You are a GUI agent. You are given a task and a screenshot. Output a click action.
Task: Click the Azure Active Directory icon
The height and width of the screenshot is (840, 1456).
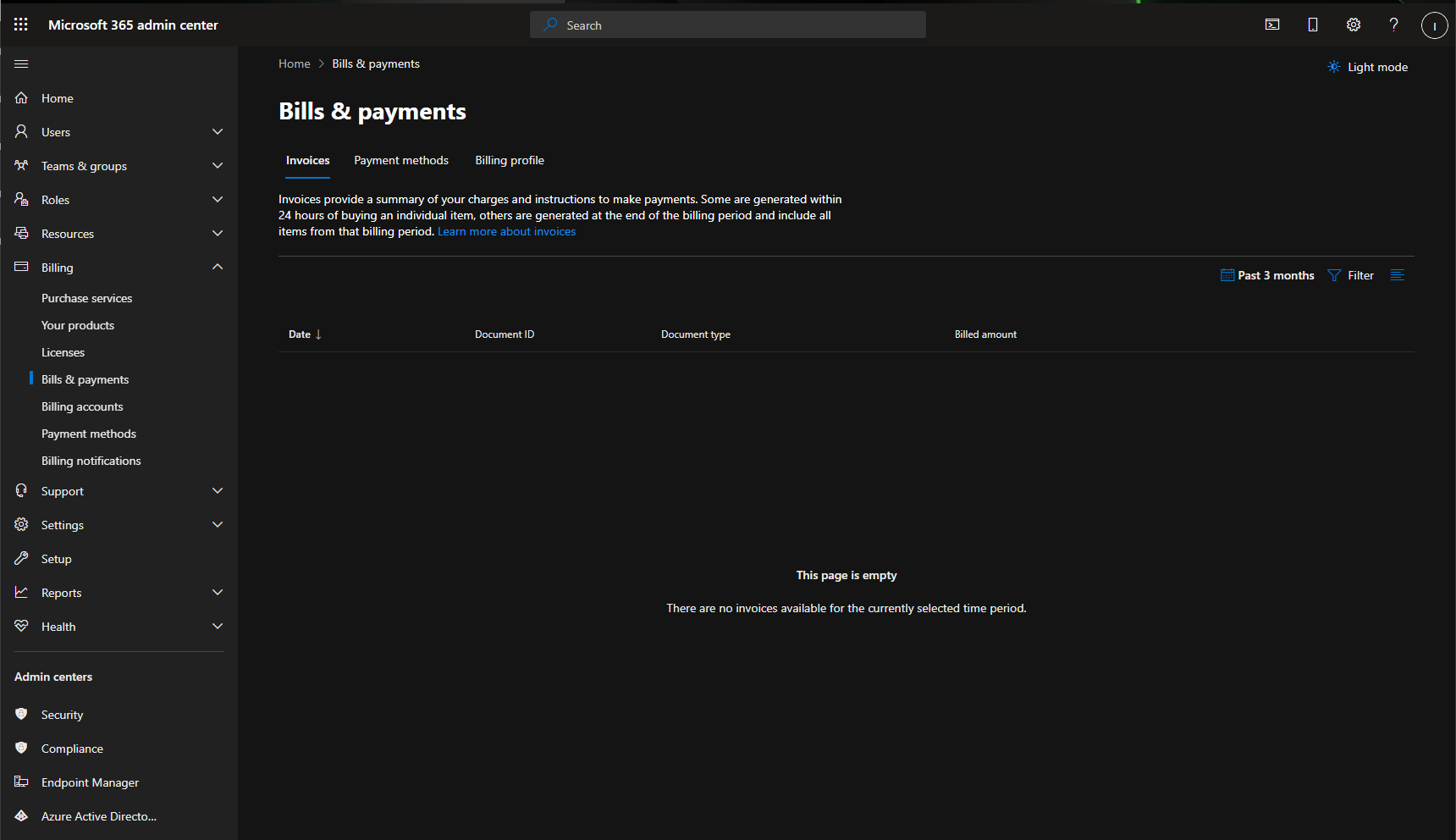[x=21, y=815]
